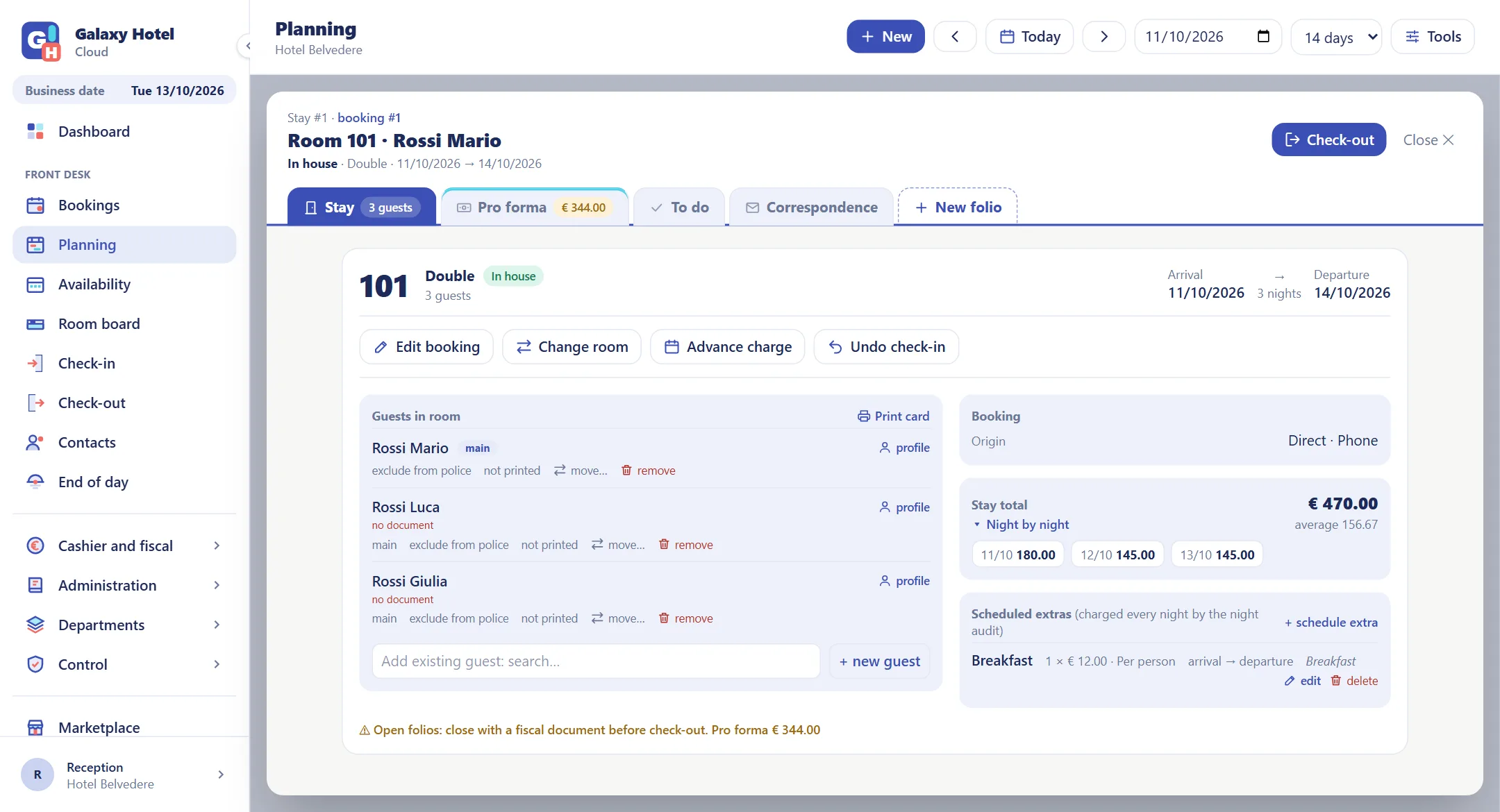The image size is (1500, 812).
Task: Click the sidebar Check-out door icon
Action: [35, 403]
